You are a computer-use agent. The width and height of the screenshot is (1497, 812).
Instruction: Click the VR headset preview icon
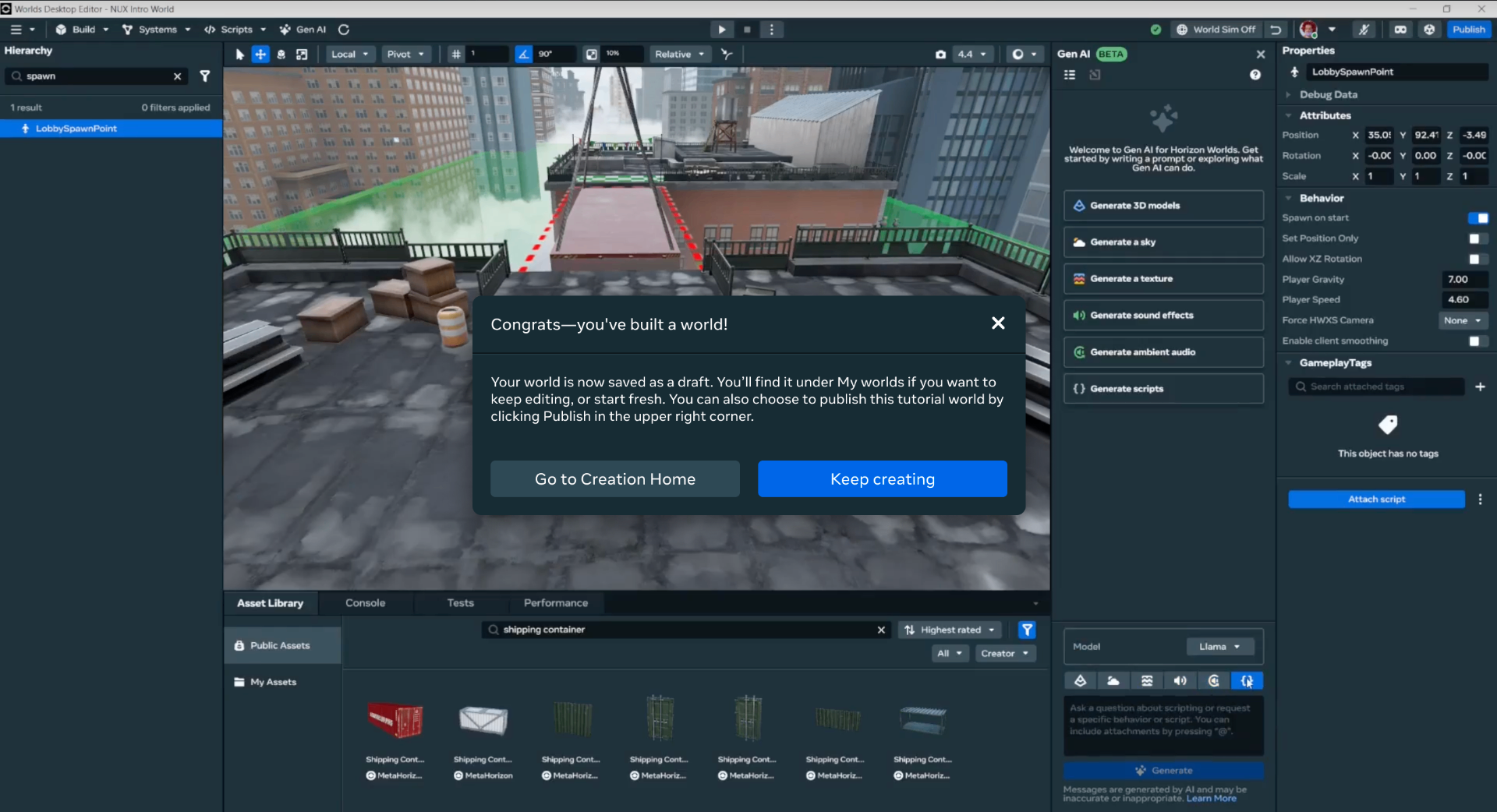coord(1400,30)
